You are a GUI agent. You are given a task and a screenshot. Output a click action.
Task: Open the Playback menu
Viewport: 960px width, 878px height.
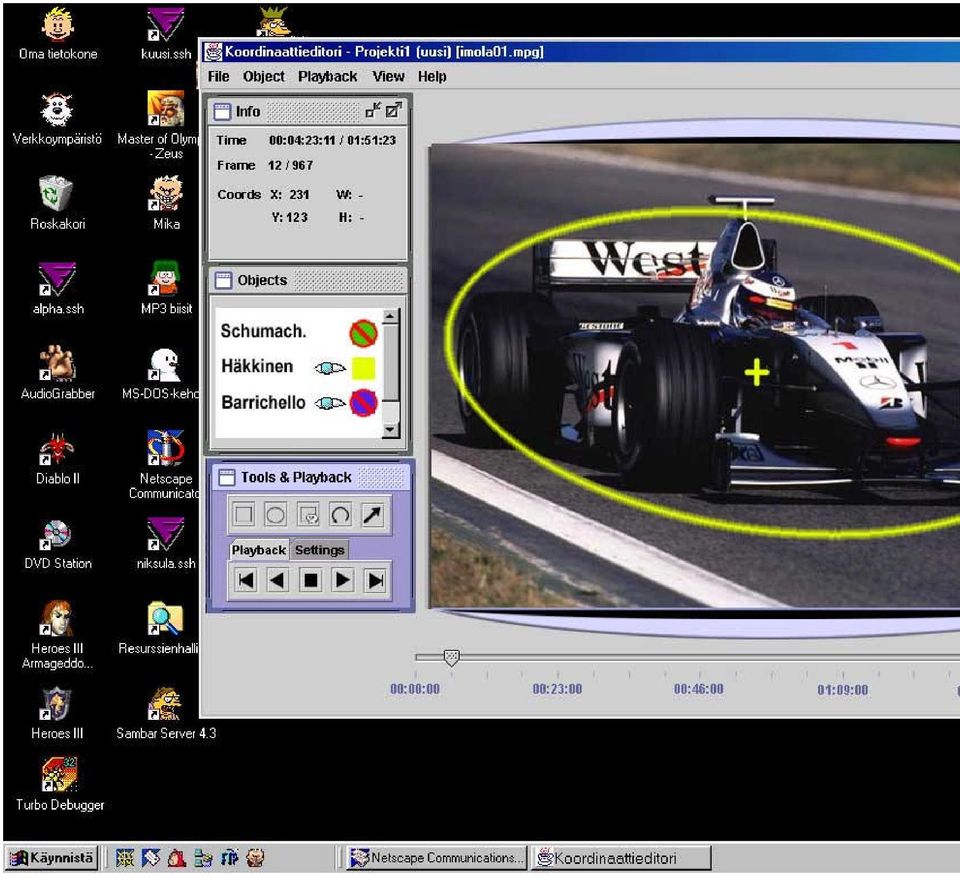(x=328, y=77)
